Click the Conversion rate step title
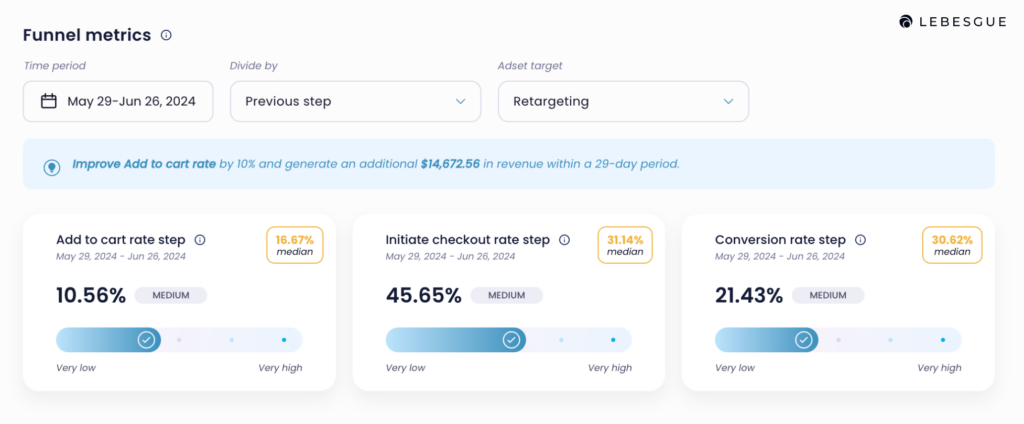The width and height of the screenshot is (1024, 424). [780, 240]
